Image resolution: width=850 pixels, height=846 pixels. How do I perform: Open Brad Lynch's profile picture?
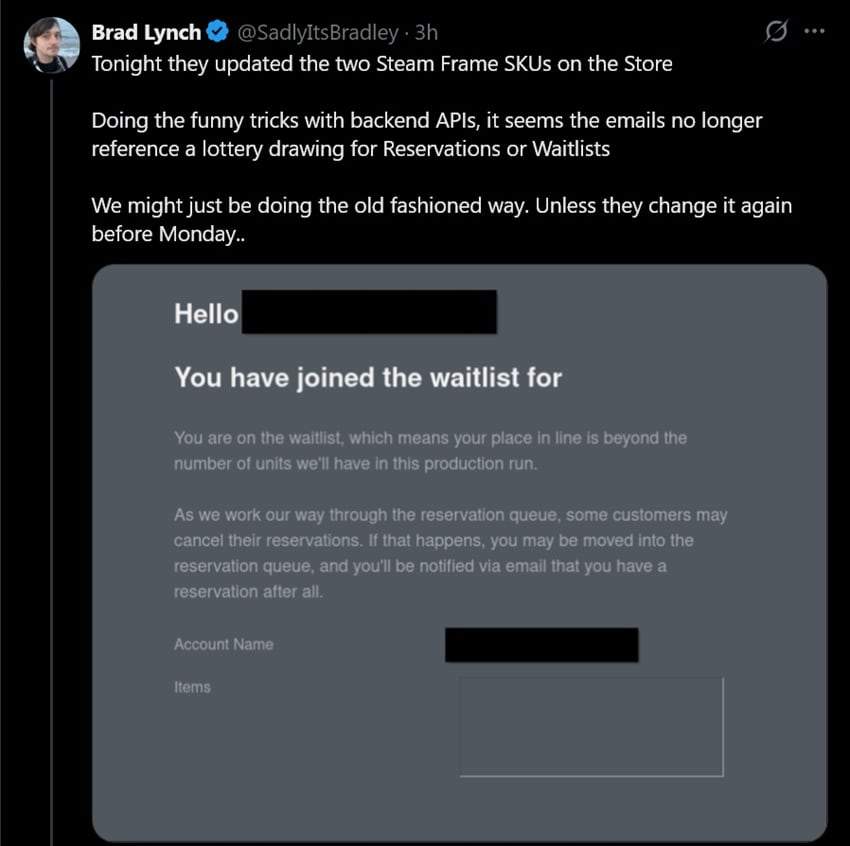pos(51,45)
